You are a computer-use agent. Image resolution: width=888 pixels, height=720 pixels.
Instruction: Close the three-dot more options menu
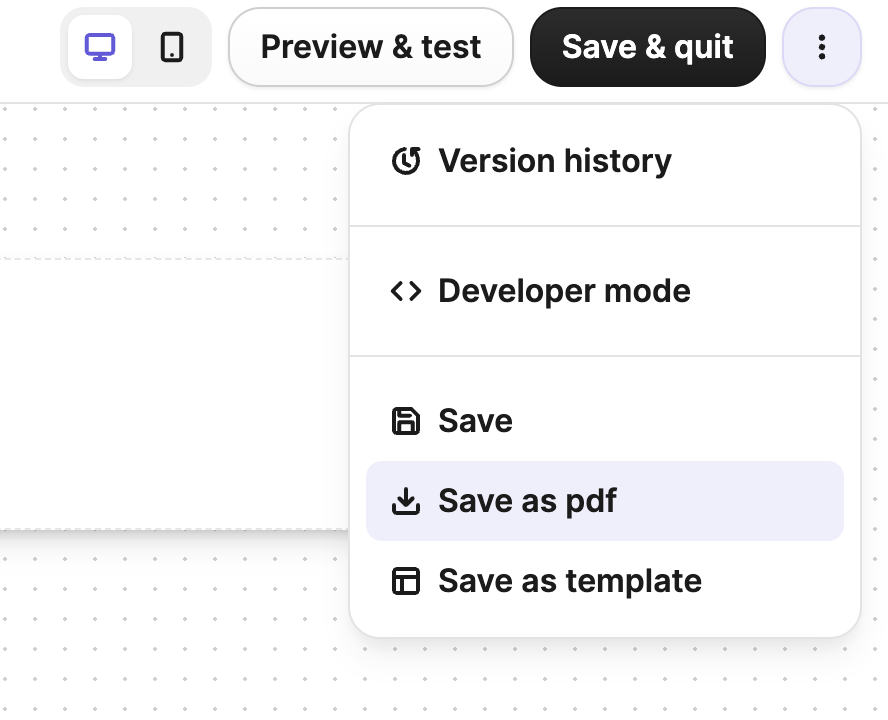[821, 47]
